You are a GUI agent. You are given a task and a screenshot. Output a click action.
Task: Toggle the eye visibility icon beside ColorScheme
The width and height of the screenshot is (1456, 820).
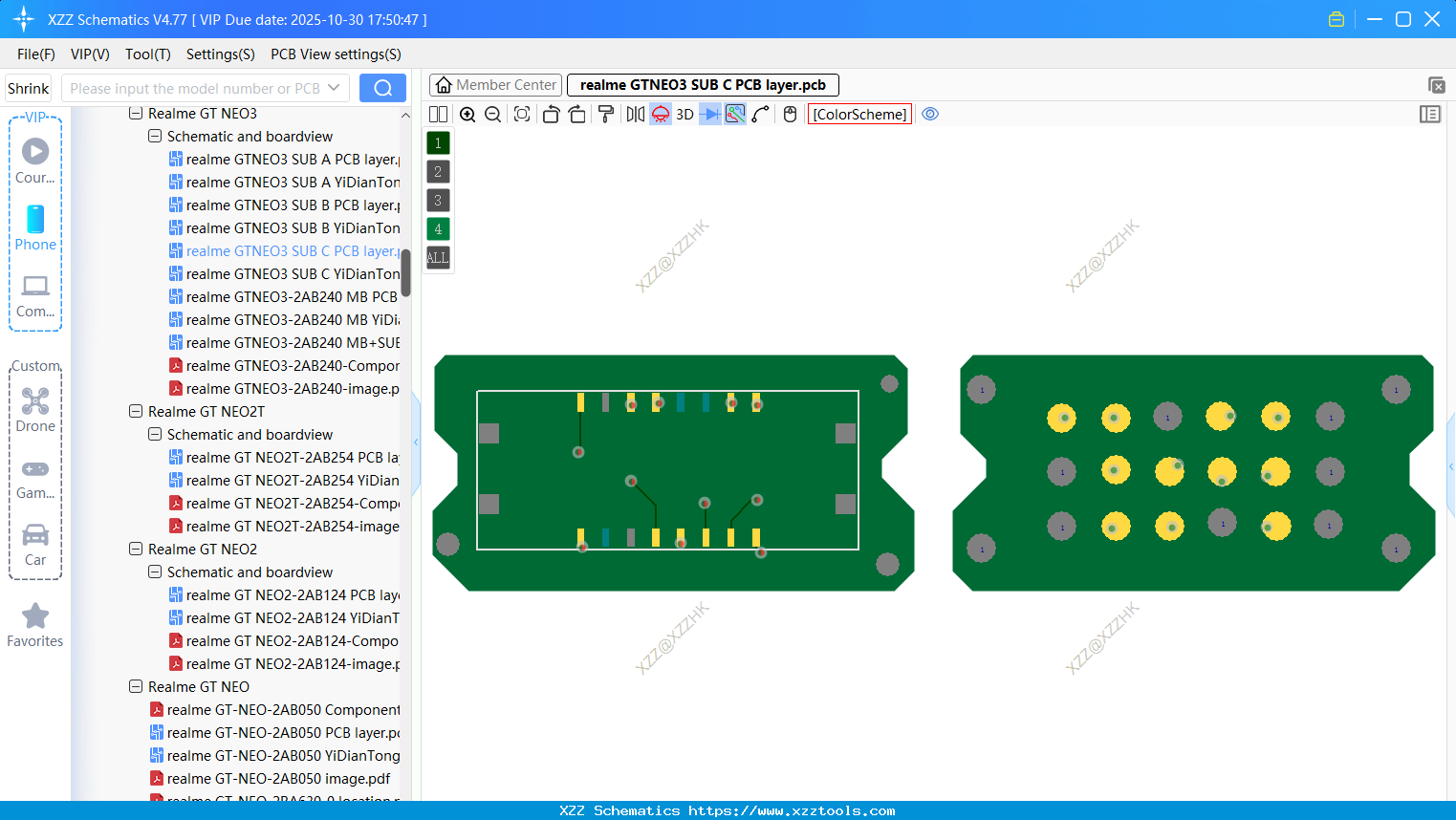tap(929, 114)
